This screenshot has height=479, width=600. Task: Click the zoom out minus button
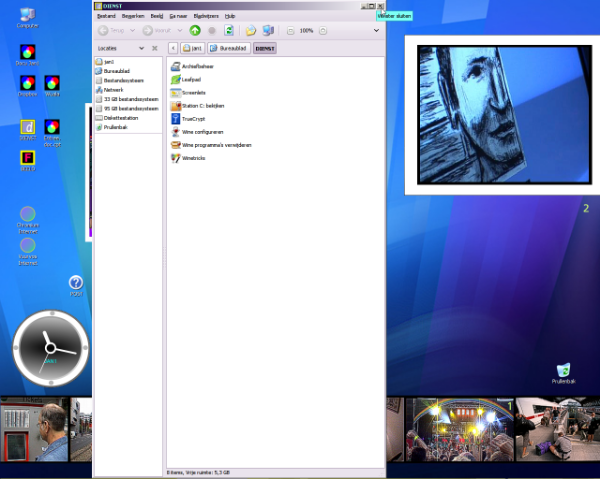pyautogui.click(x=290, y=31)
